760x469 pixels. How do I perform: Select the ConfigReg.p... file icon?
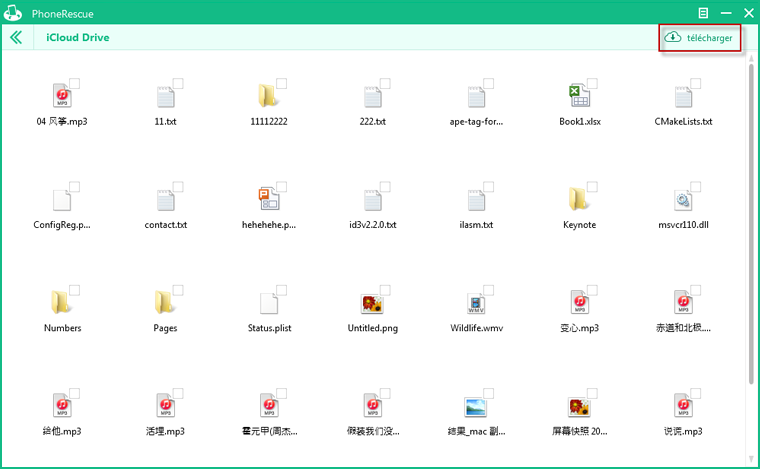point(62,199)
